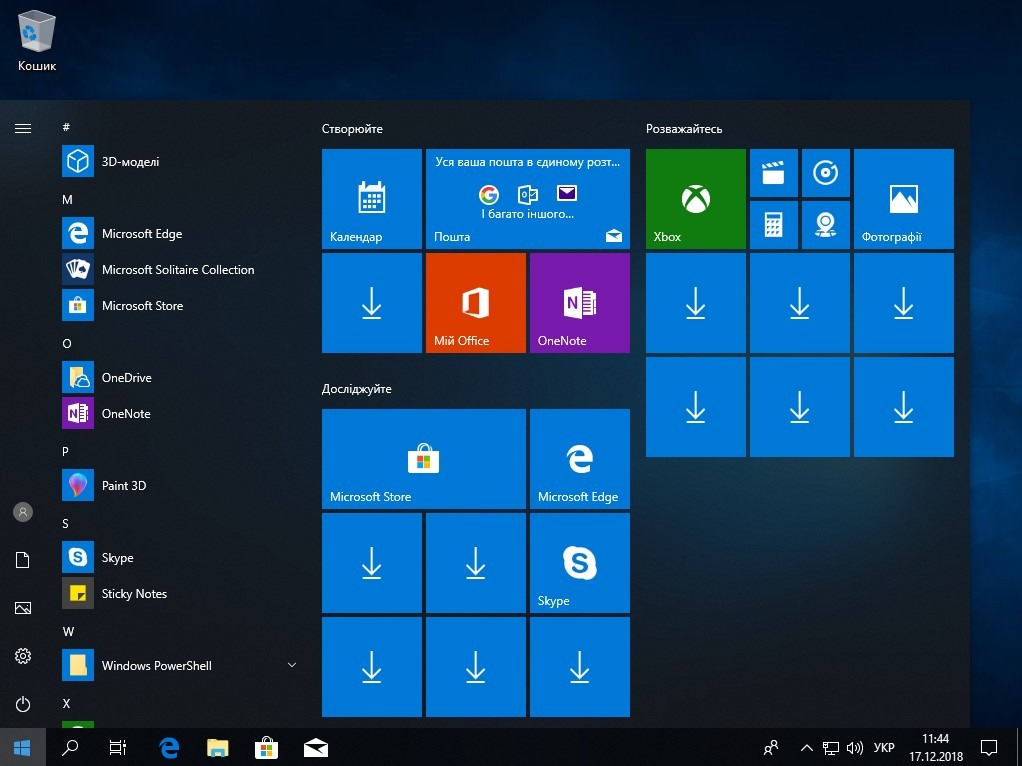Click the Календар tile
Screen dimensions: 1022x766
tap(371, 199)
